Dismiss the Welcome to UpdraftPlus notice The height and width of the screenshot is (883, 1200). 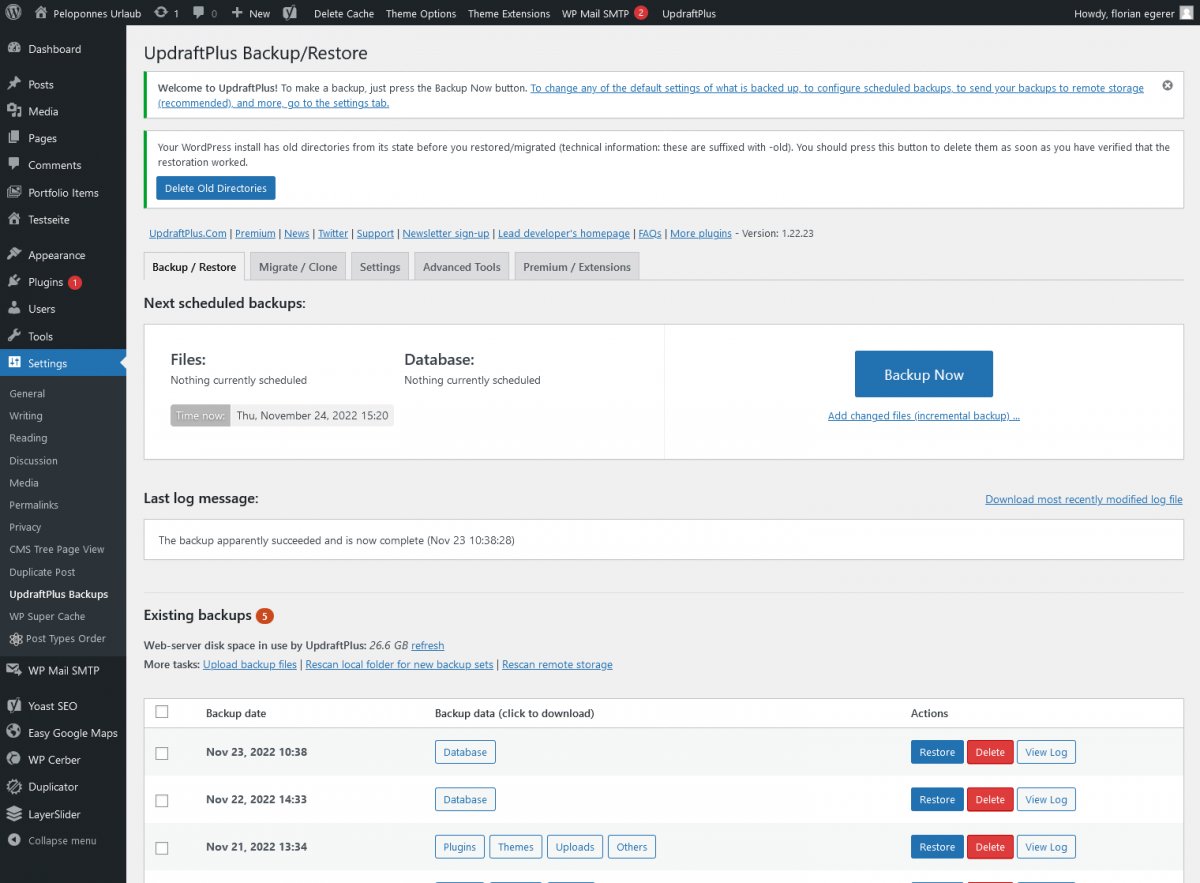tap(1167, 86)
